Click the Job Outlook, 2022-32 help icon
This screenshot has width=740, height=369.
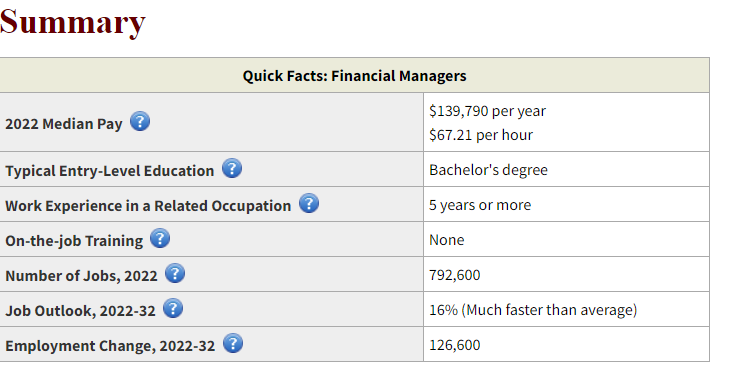tap(173, 308)
